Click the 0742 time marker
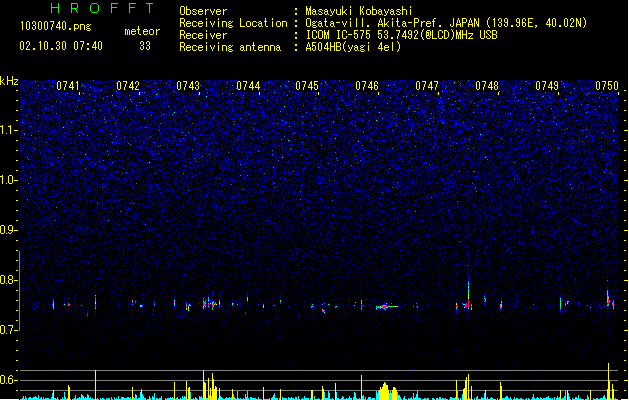629x400 pixels. pyautogui.click(x=128, y=86)
